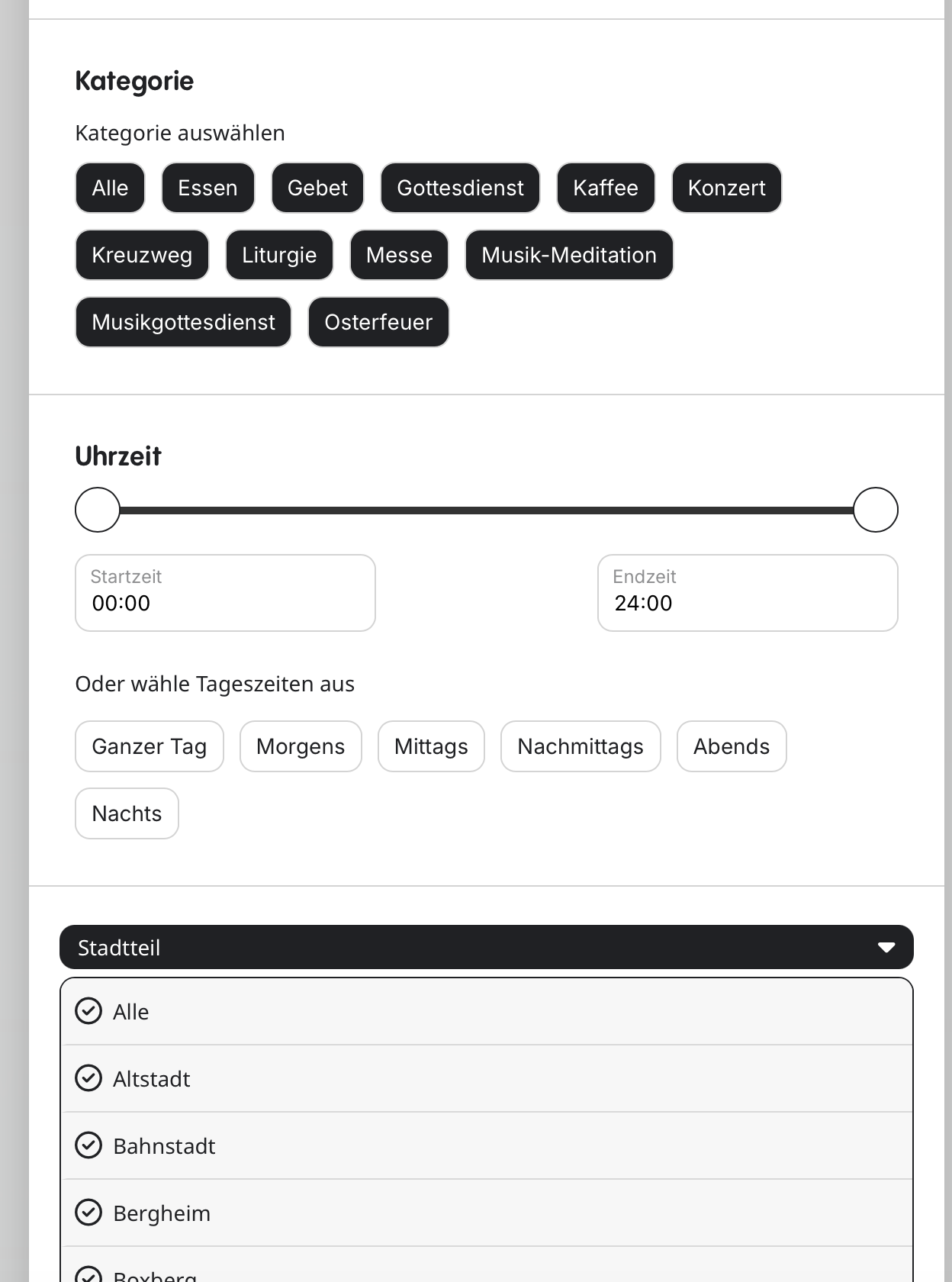Toggle the Kaffee category chip
The width and height of the screenshot is (952, 1282).
[606, 188]
